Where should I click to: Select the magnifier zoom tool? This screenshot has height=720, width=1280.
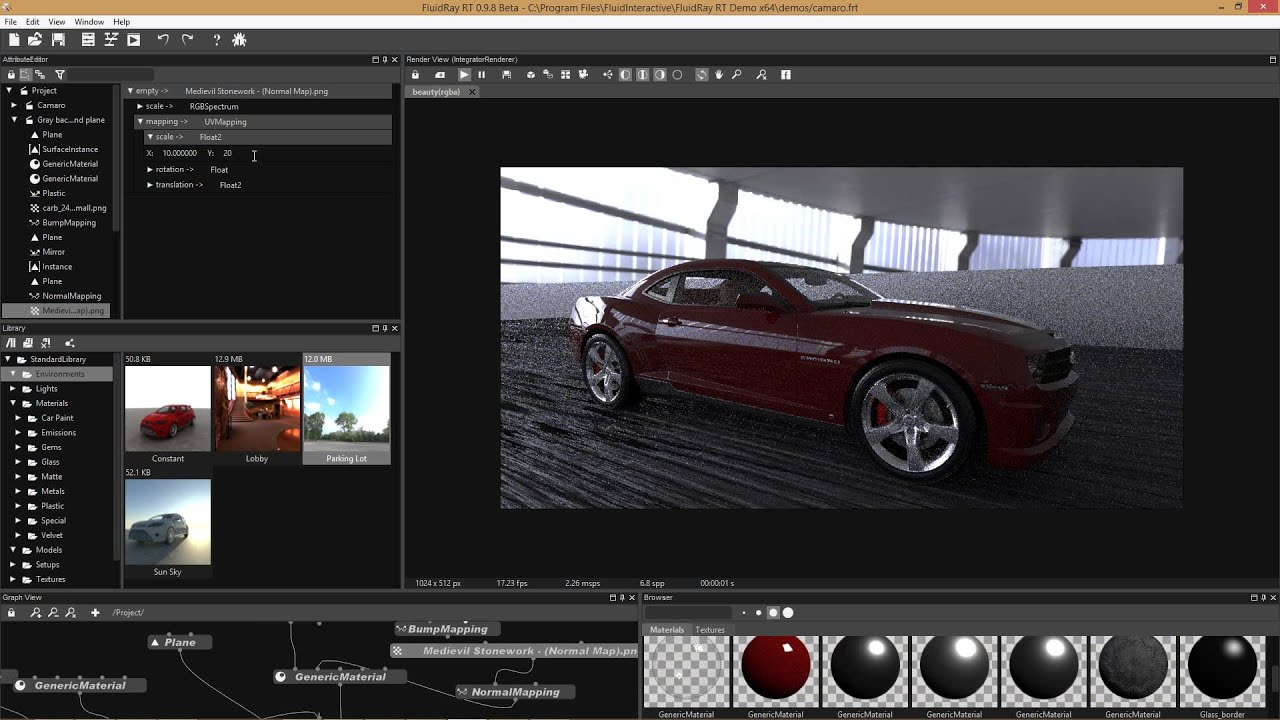pos(736,75)
